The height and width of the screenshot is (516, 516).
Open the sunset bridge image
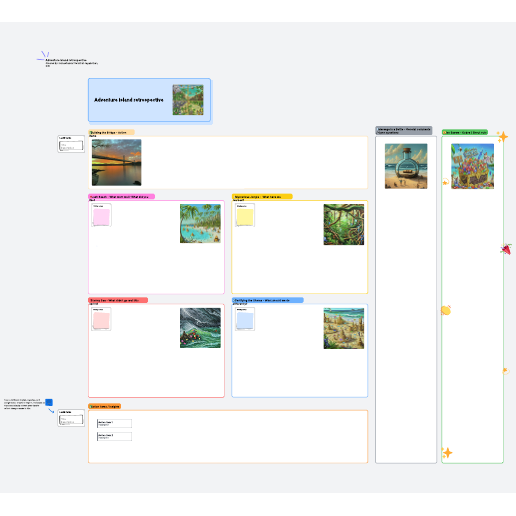(x=117, y=162)
